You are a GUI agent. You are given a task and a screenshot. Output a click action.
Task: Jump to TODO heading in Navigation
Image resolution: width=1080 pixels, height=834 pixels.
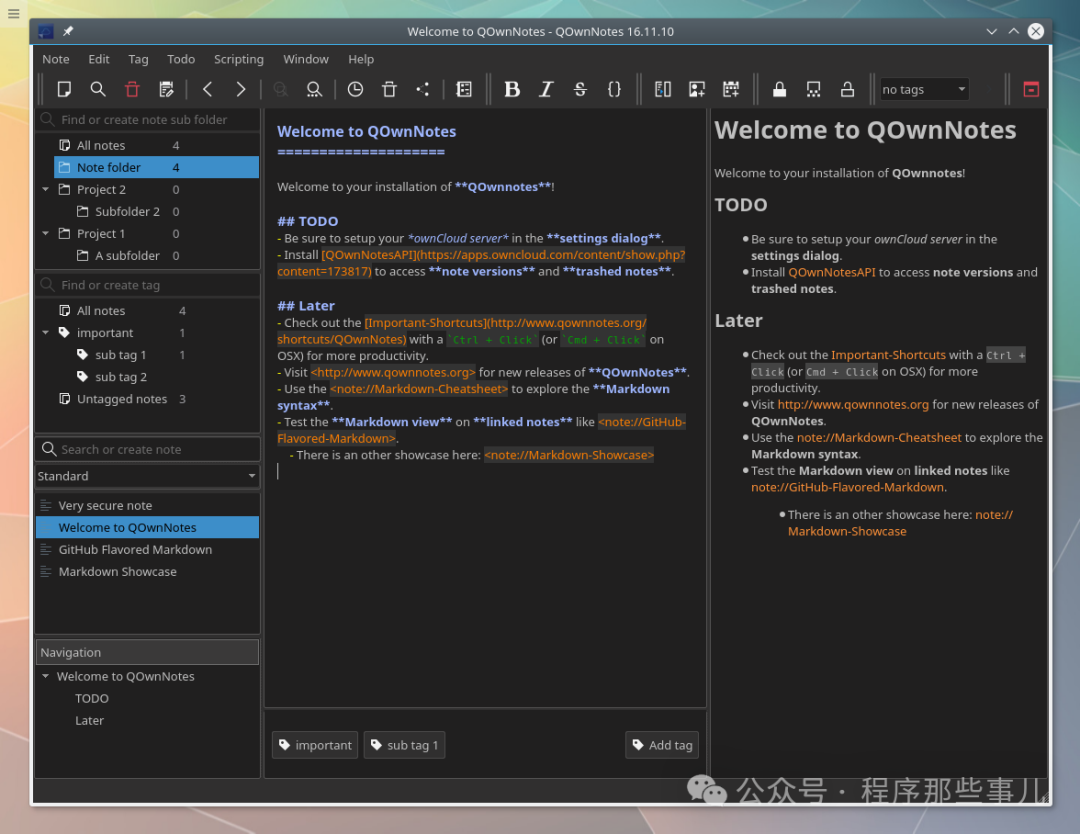click(x=92, y=698)
